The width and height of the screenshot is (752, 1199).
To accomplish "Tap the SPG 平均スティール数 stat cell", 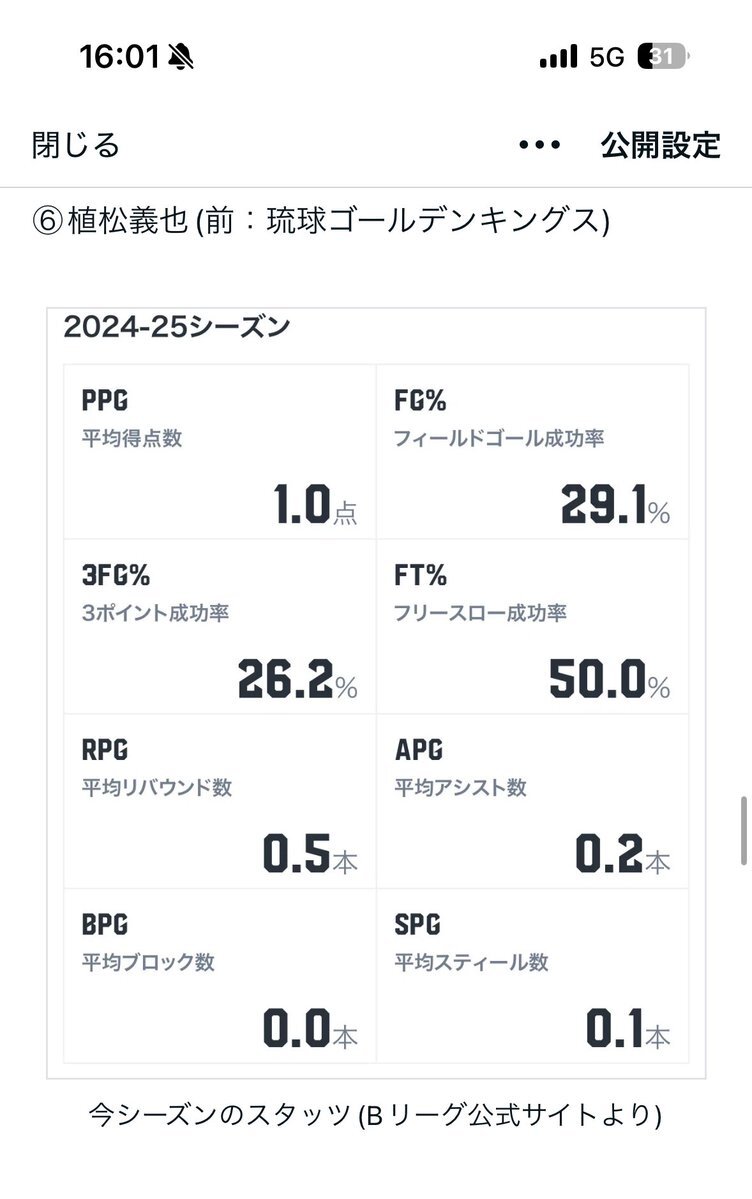I will coord(532,975).
